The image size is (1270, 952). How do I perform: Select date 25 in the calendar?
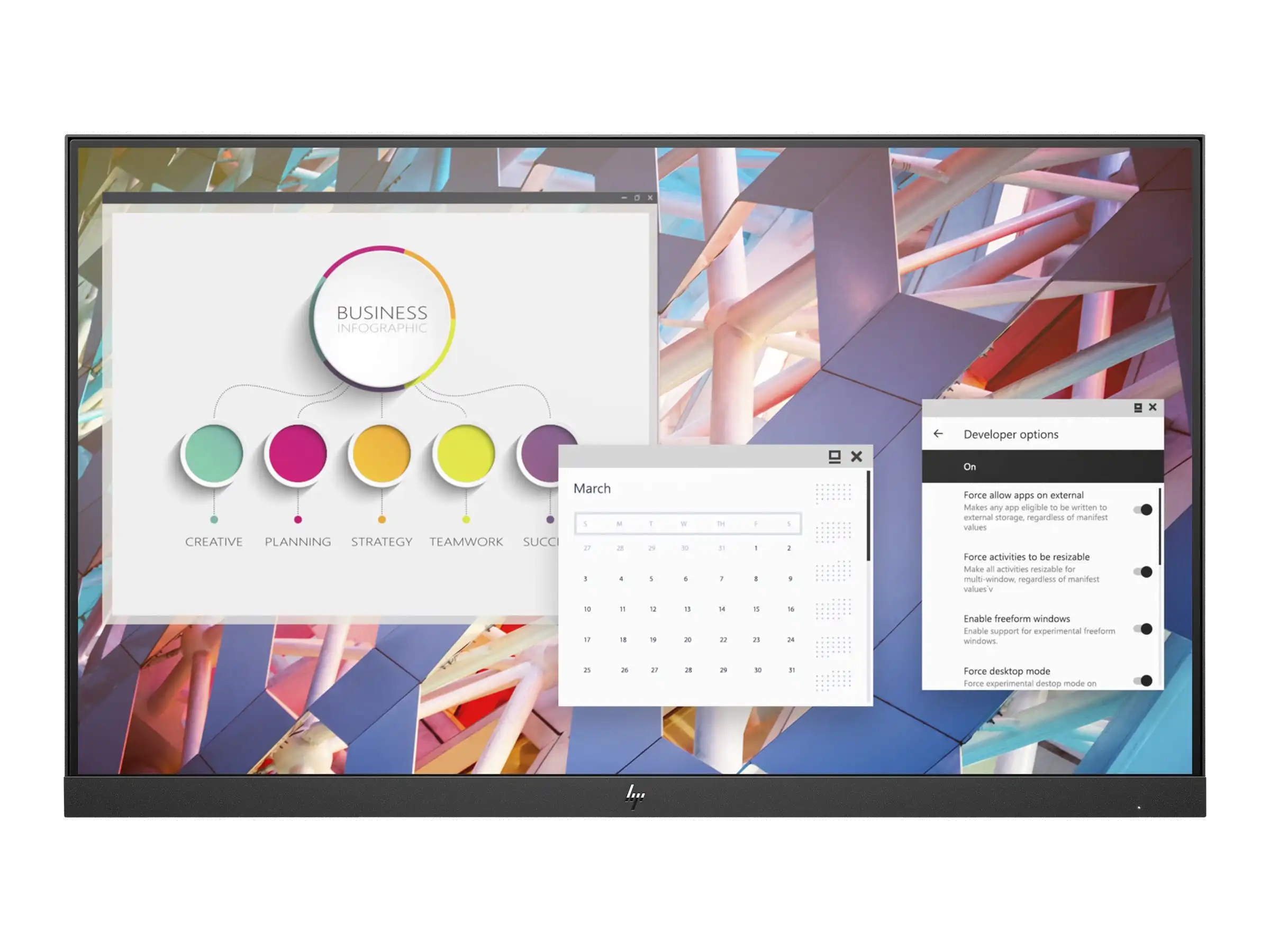point(587,670)
